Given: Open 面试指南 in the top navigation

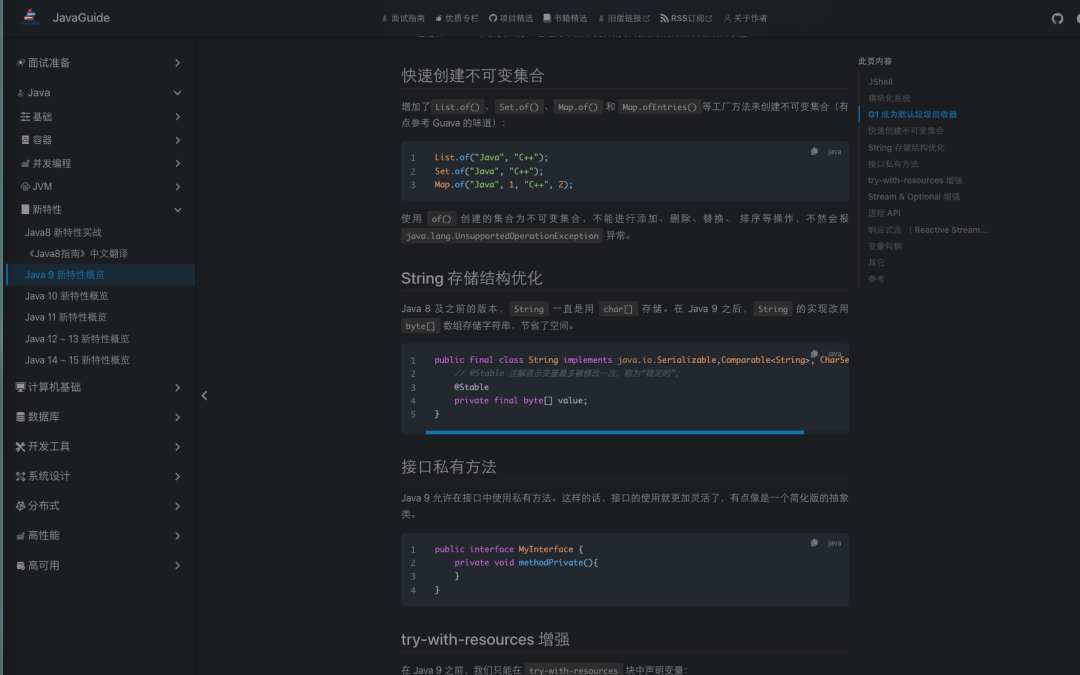Looking at the screenshot, I should coord(403,19).
